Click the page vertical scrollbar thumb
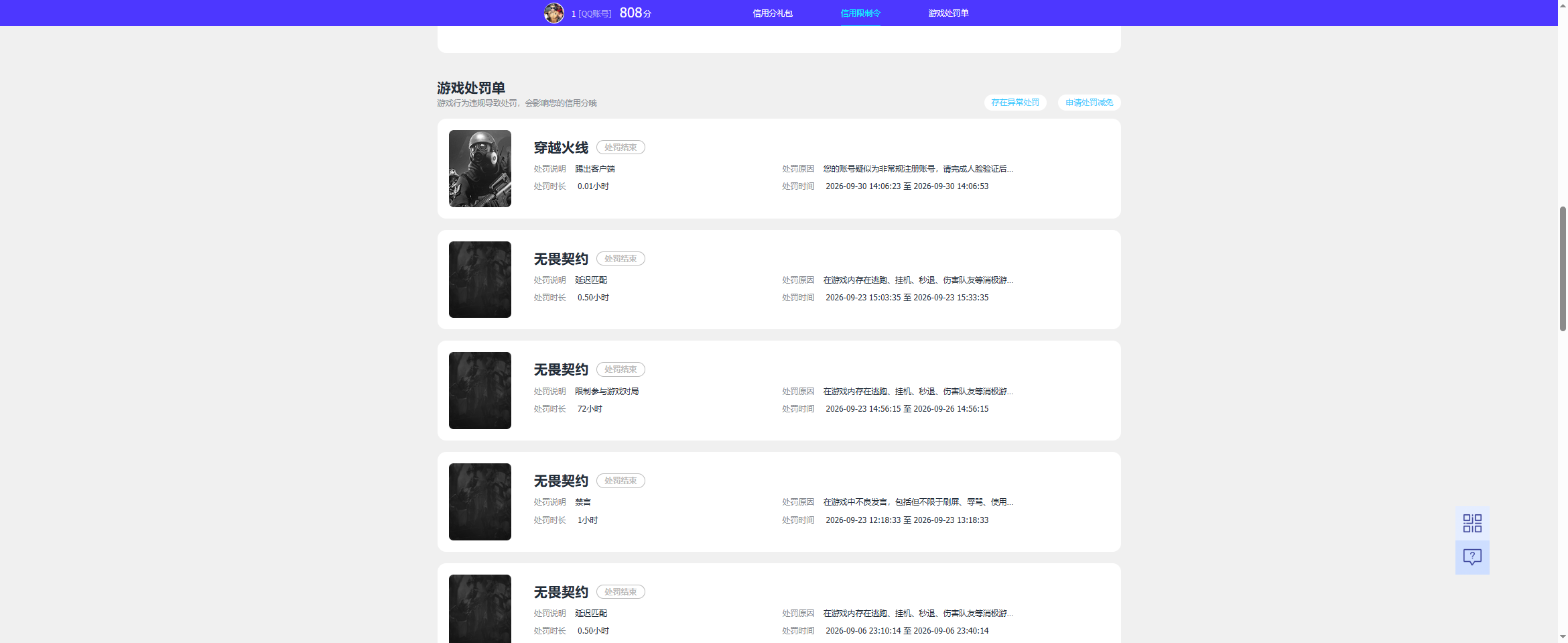Image resolution: width=1568 pixels, height=643 pixels. (1563, 269)
